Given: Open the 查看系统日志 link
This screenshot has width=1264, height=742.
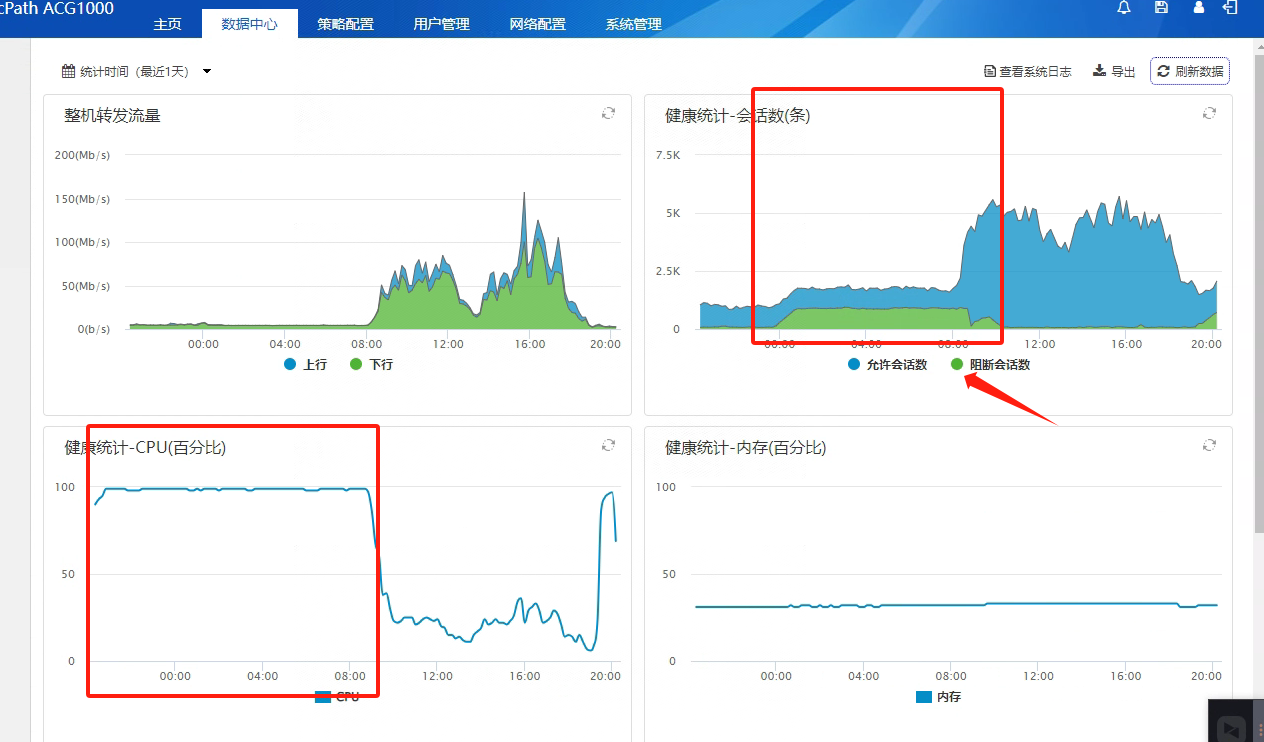Looking at the screenshot, I should [1028, 72].
